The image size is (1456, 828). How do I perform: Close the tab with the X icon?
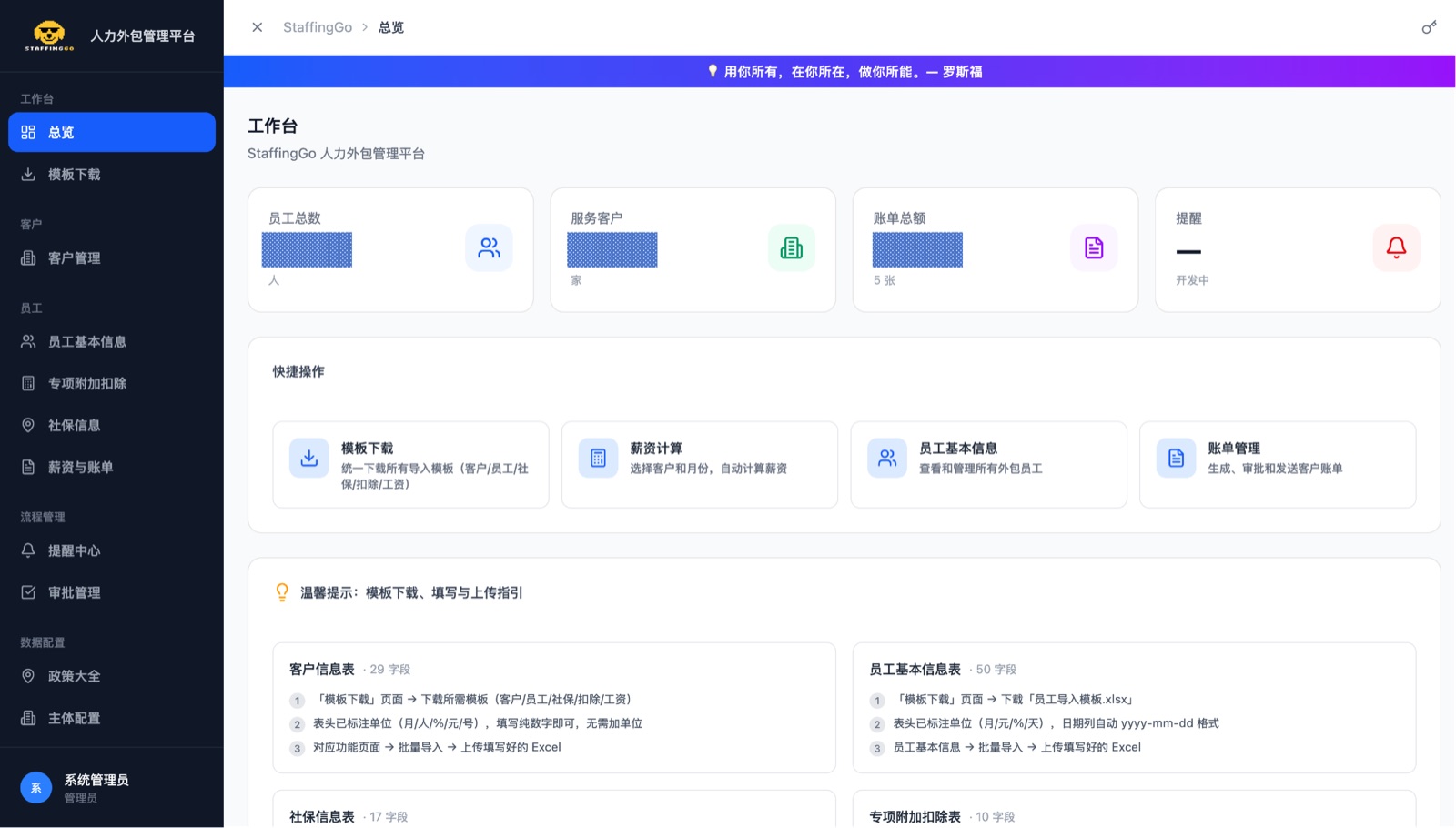click(258, 27)
